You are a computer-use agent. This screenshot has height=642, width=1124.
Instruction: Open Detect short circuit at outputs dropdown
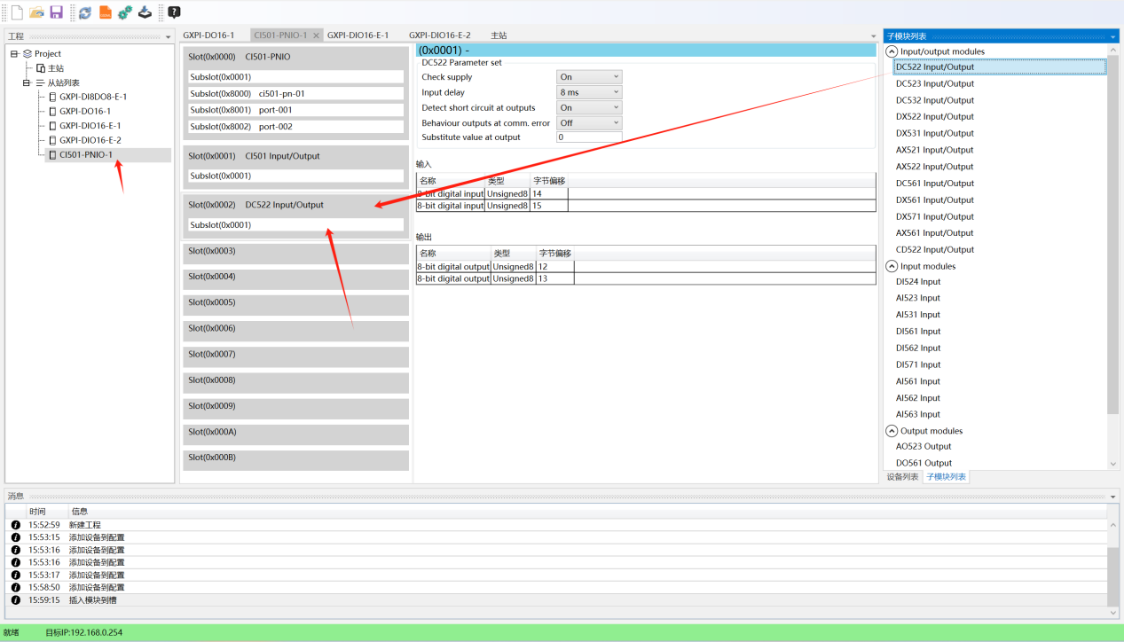tap(589, 108)
